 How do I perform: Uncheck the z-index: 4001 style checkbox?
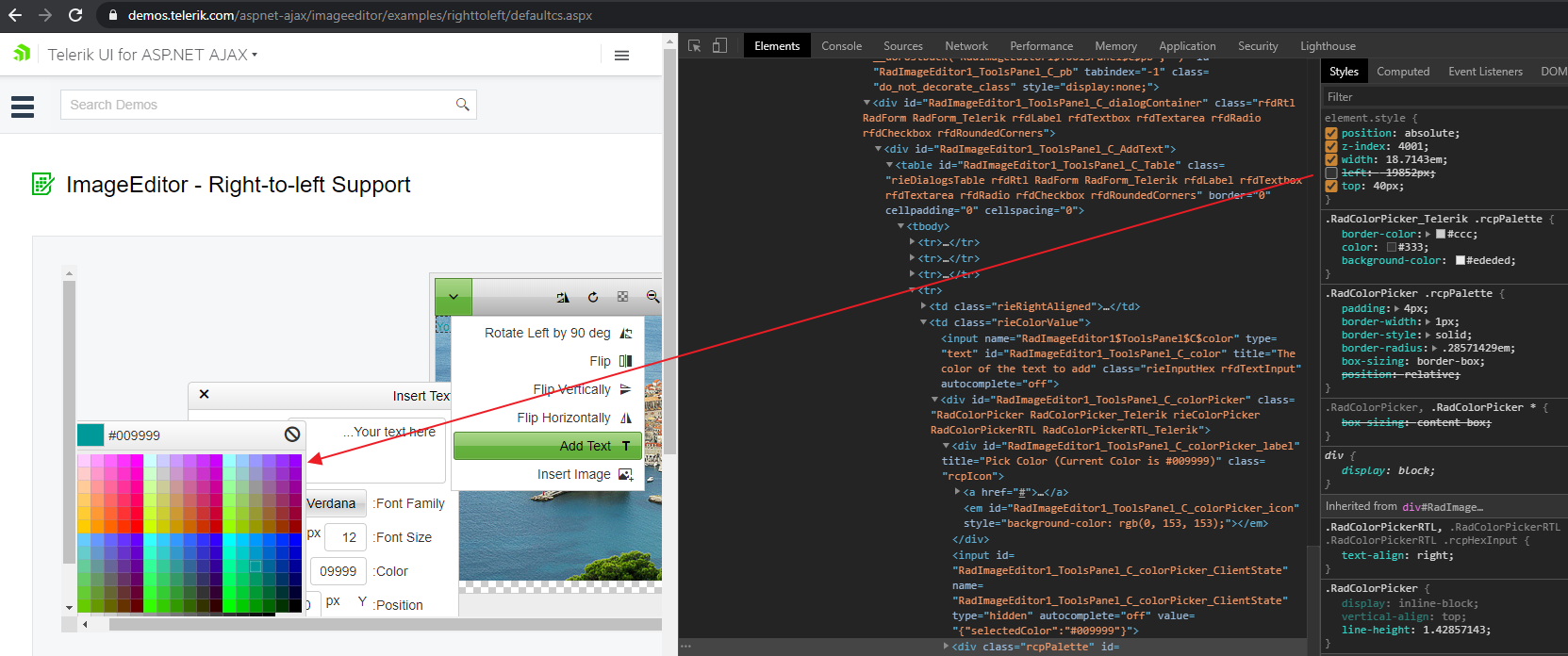tap(1331, 146)
